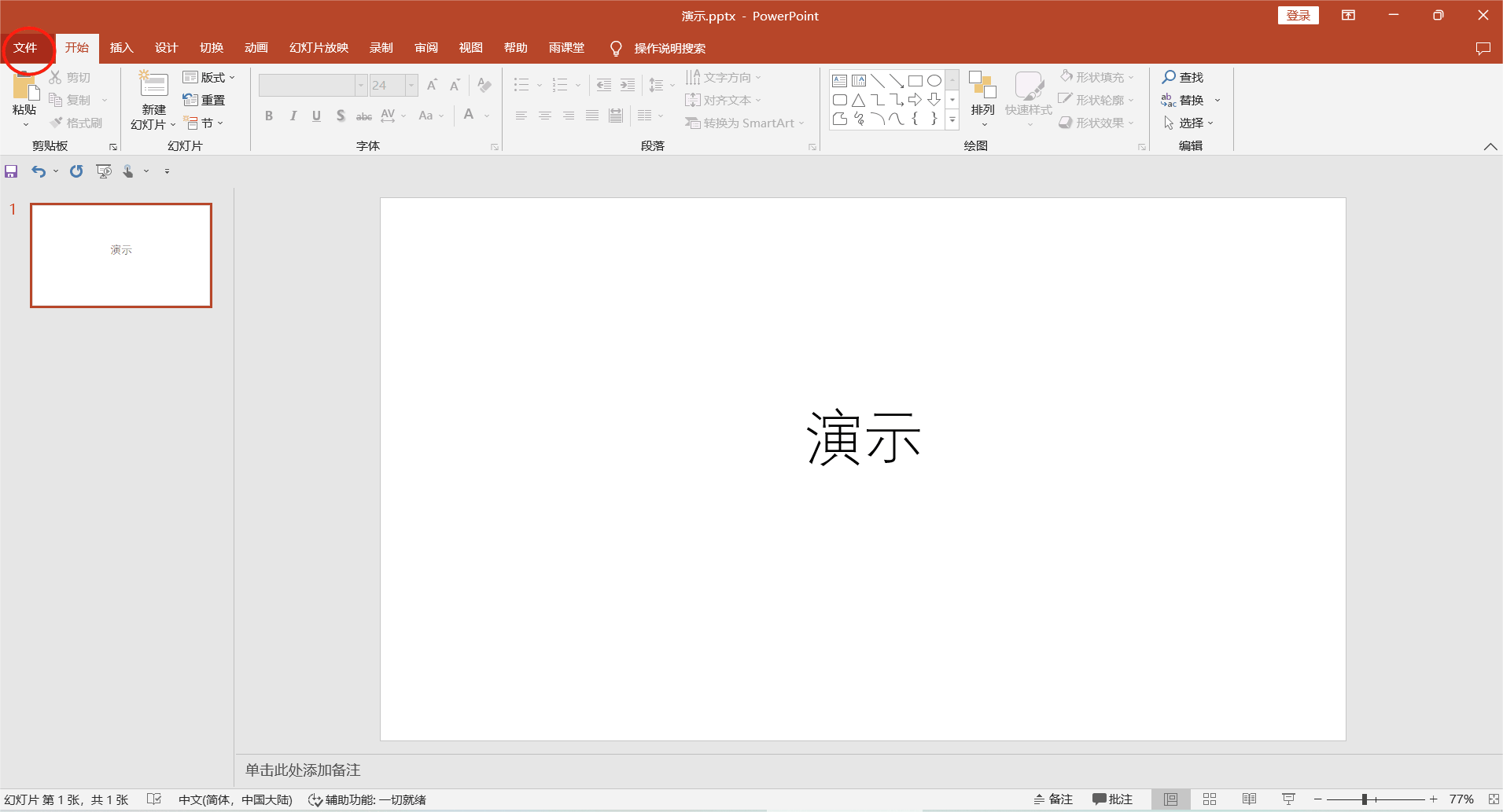Select slide 1 thumbnail in the panel
This screenshot has width=1503, height=812.
click(x=120, y=255)
